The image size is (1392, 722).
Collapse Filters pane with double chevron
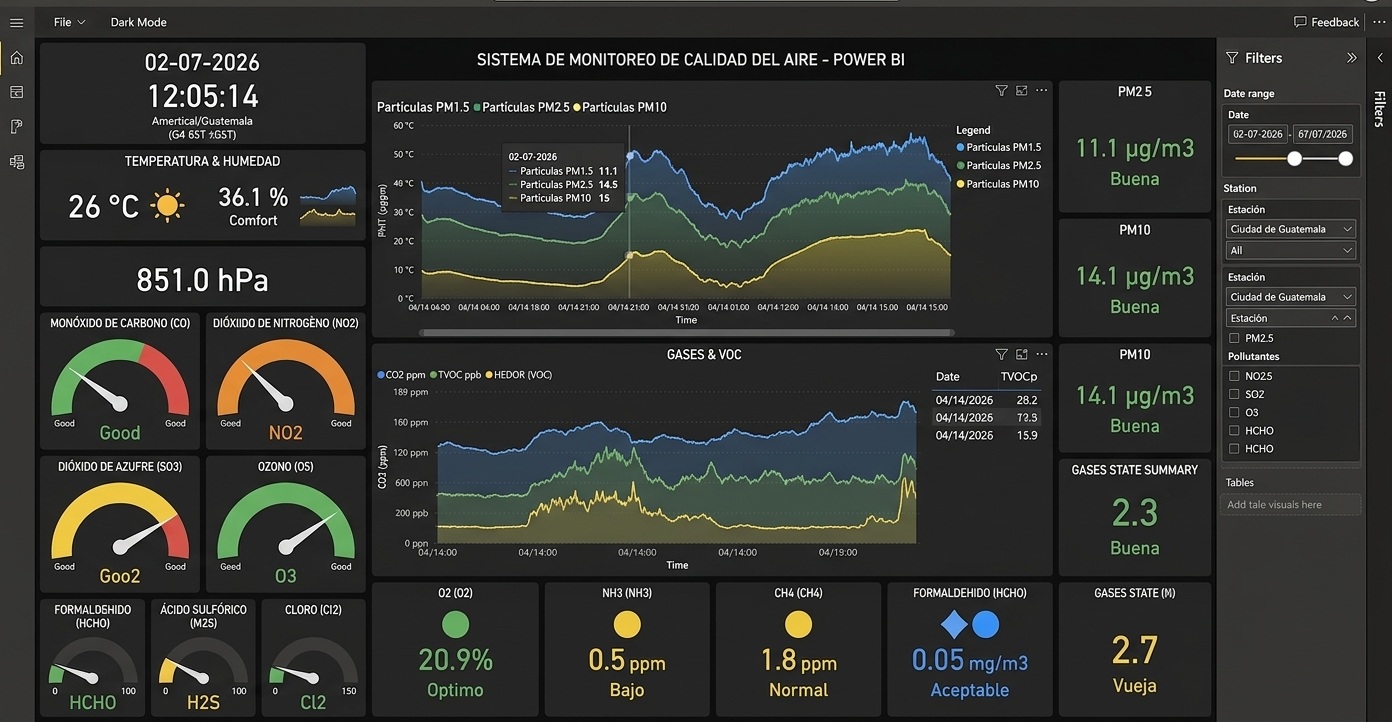point(1351,58)
